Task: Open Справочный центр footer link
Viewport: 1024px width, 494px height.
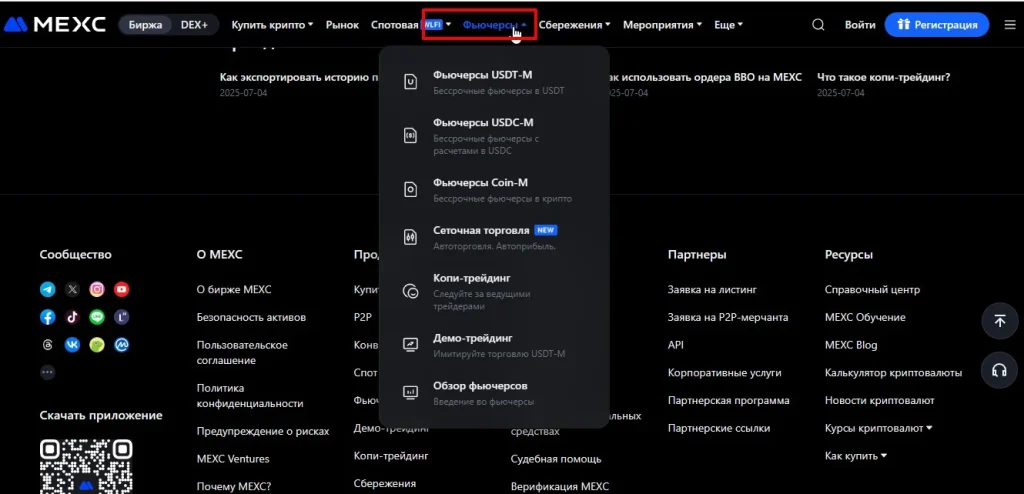Action: coord(872,289)
